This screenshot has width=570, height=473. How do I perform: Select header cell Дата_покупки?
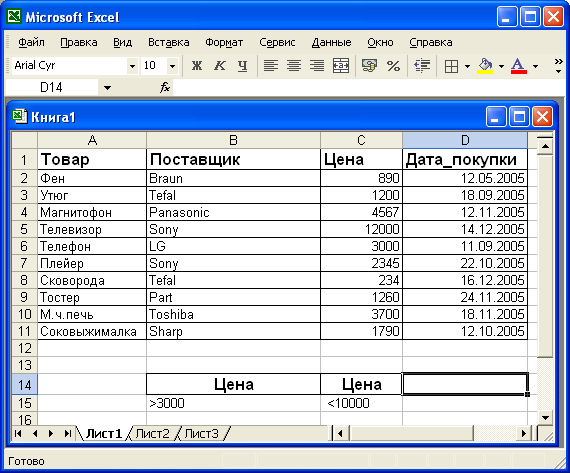pos(465,159)
